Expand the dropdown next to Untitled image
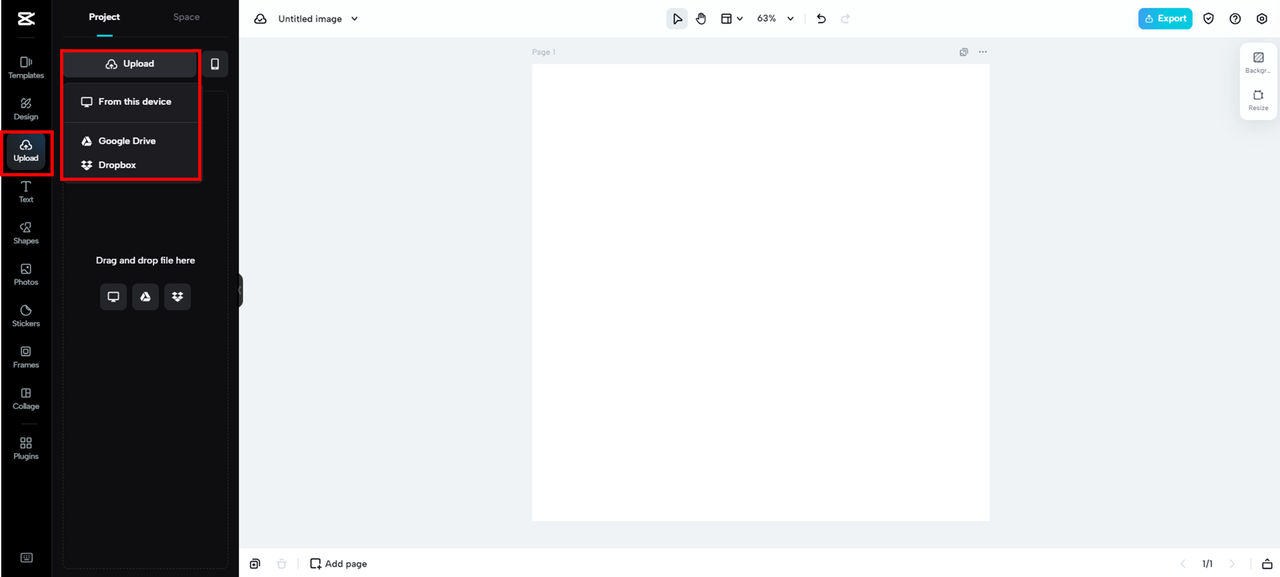1280x577 pixels. tap(355, 19)
